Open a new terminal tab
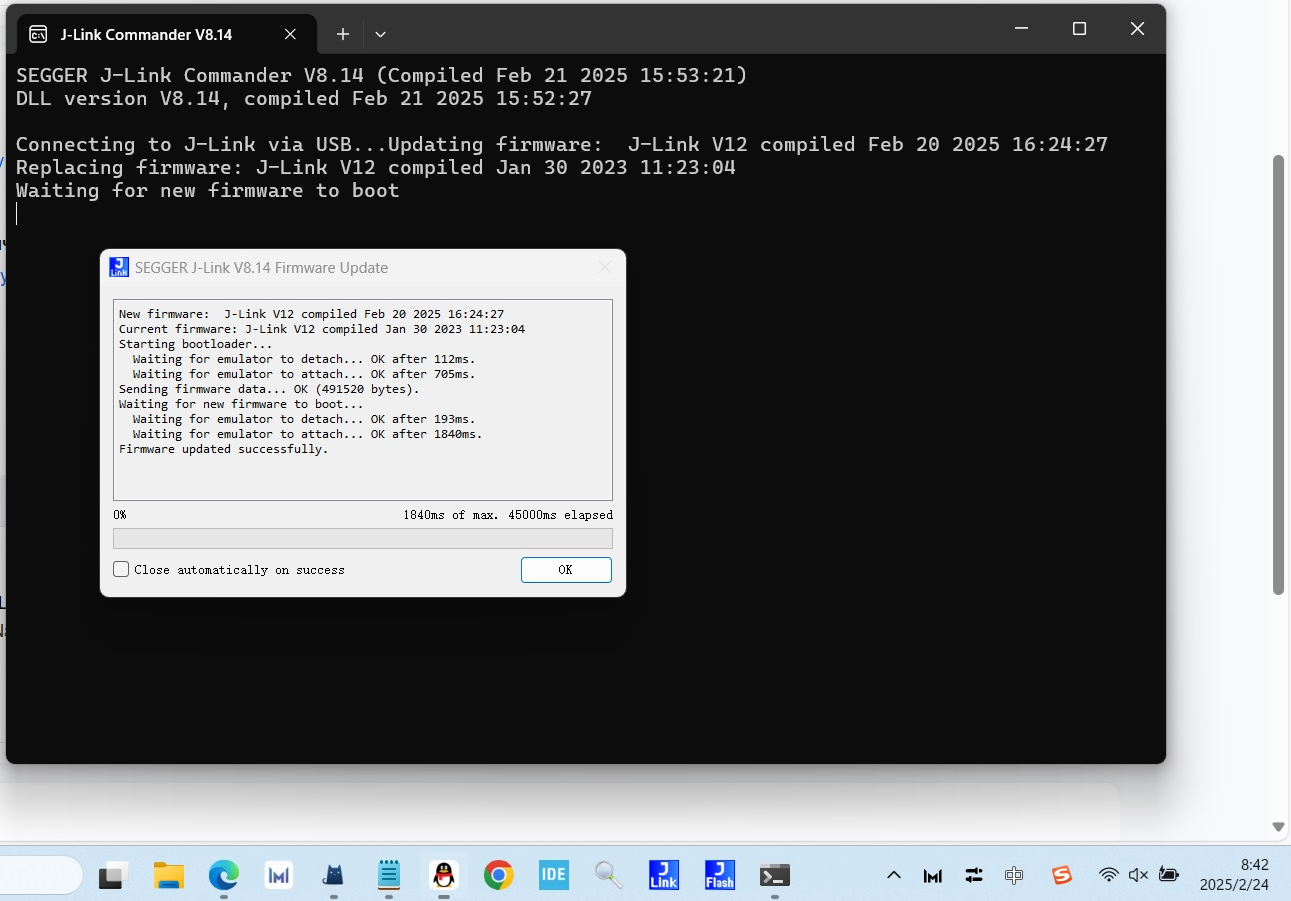Image resolution: width=1291 pixels, height=901 pixels. (342, 34)
